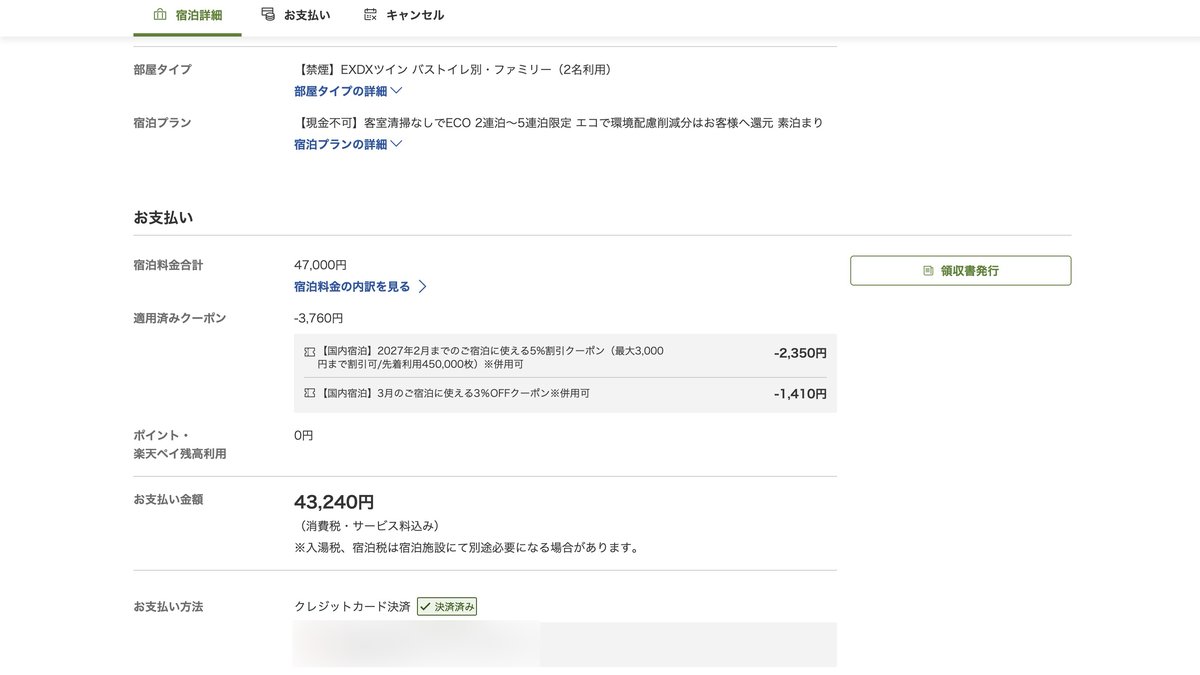Viewport: 1200px width, 675px height.
Task: Select the 47,000円 total amount
Action: click(320, 265)
